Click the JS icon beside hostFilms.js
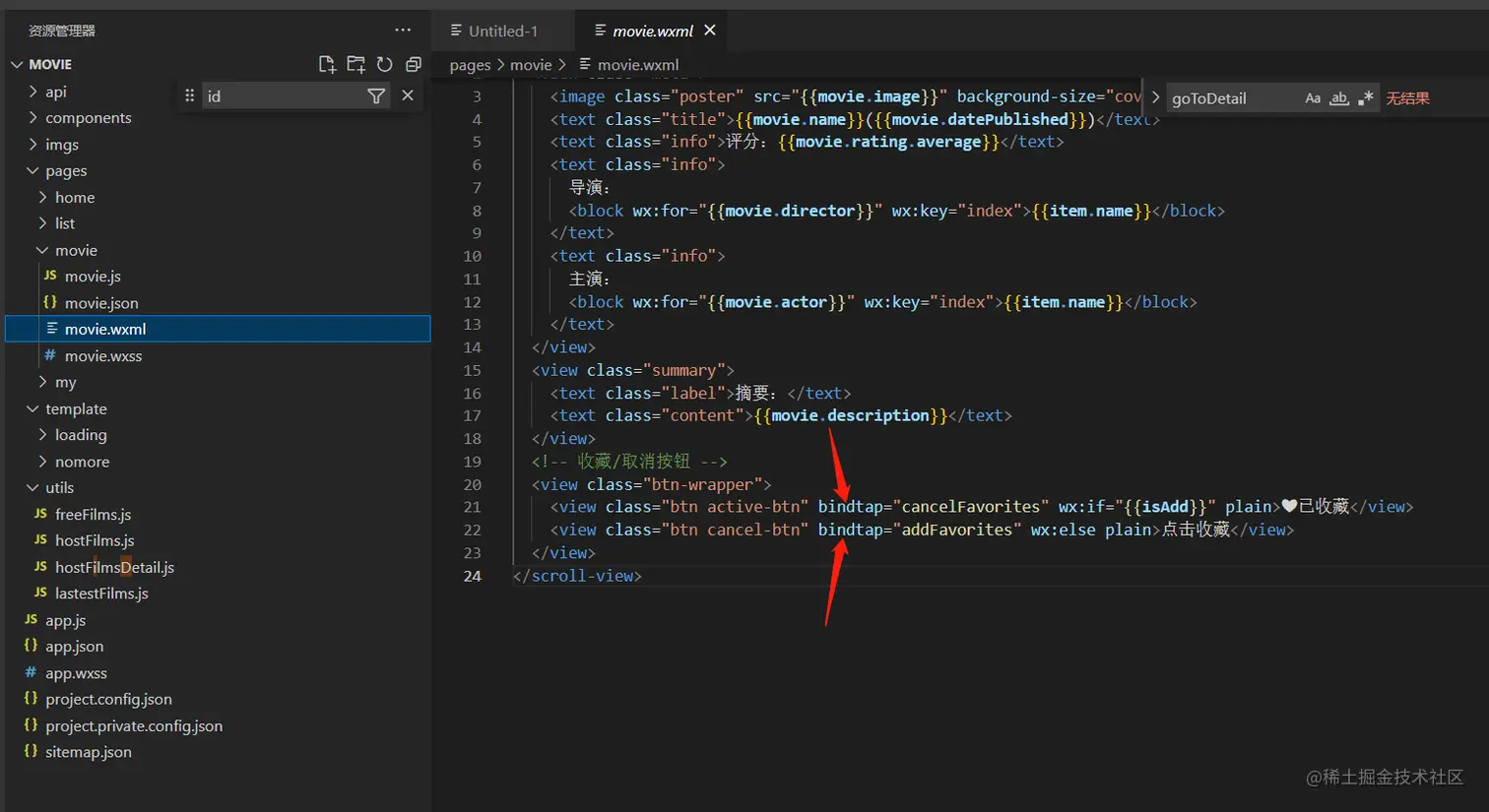This screenshot has width=1489, height=812. click(x=40, y=540)
